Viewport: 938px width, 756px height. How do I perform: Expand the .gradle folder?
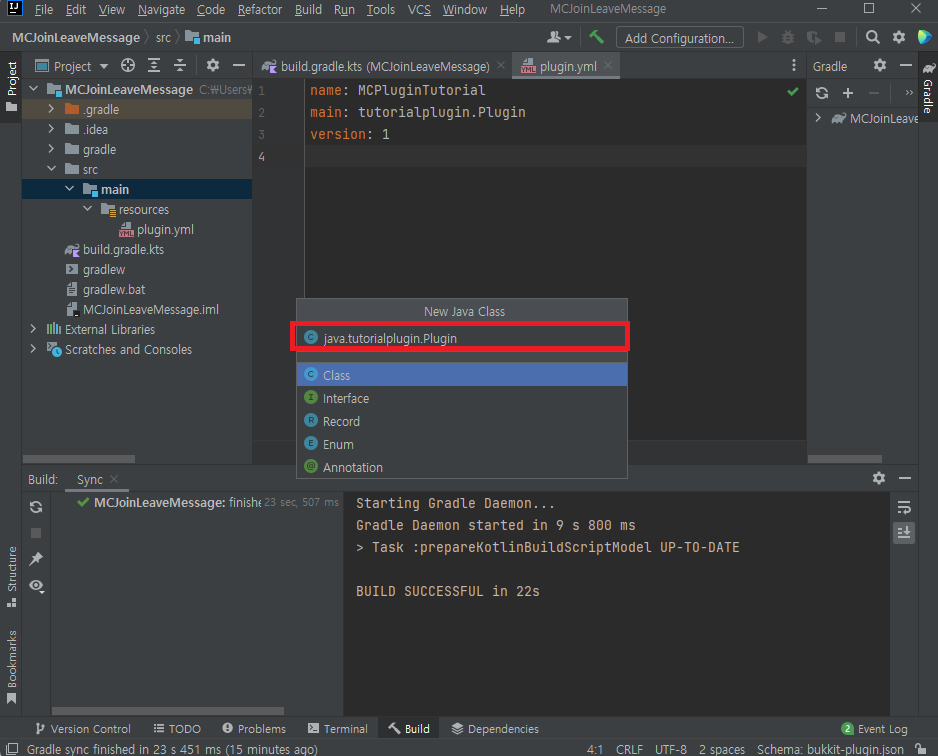[51, 109]
